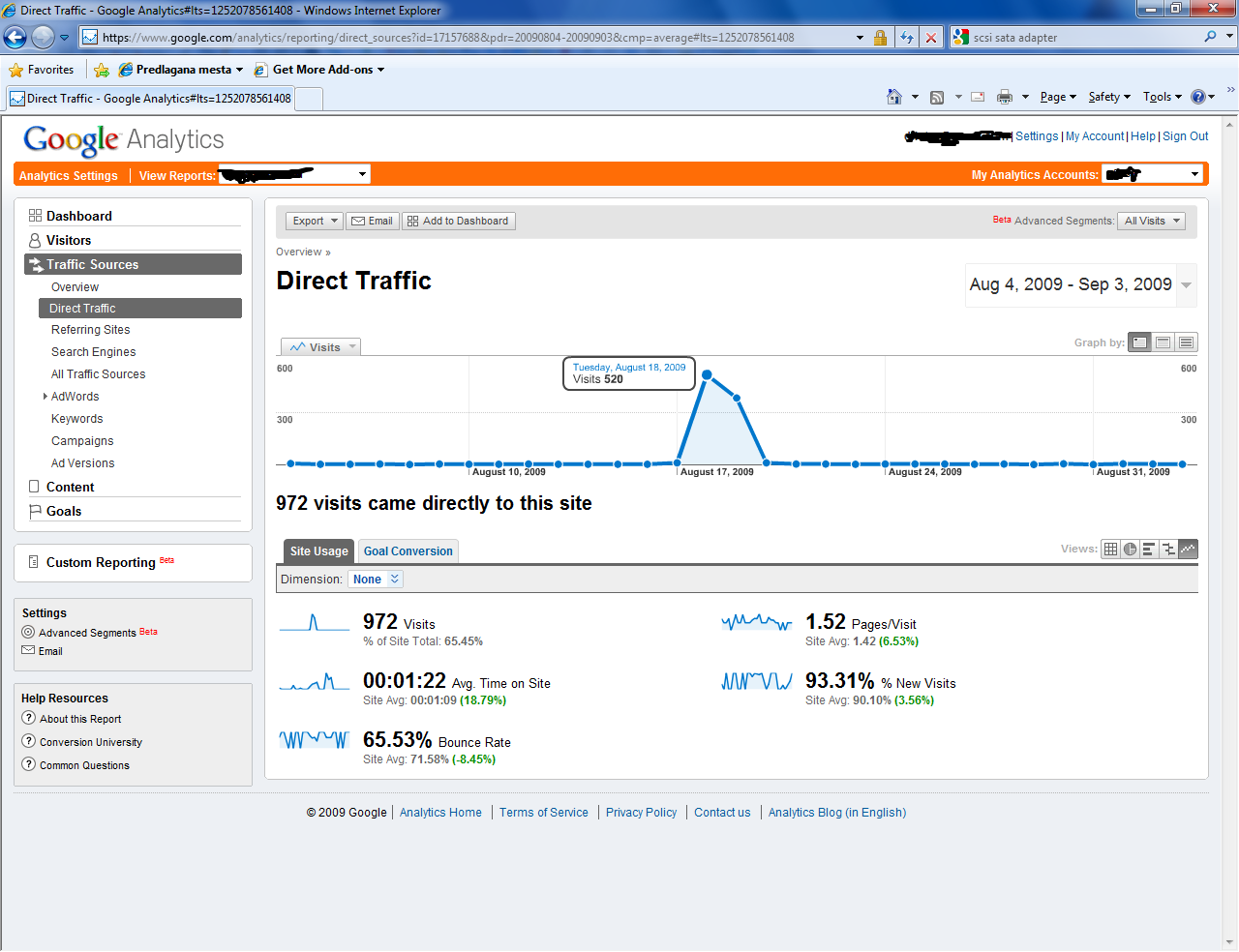Screen dimensions: 1239x952
Task: Select the comparison view icon
Action: [x=1169, y=550]
